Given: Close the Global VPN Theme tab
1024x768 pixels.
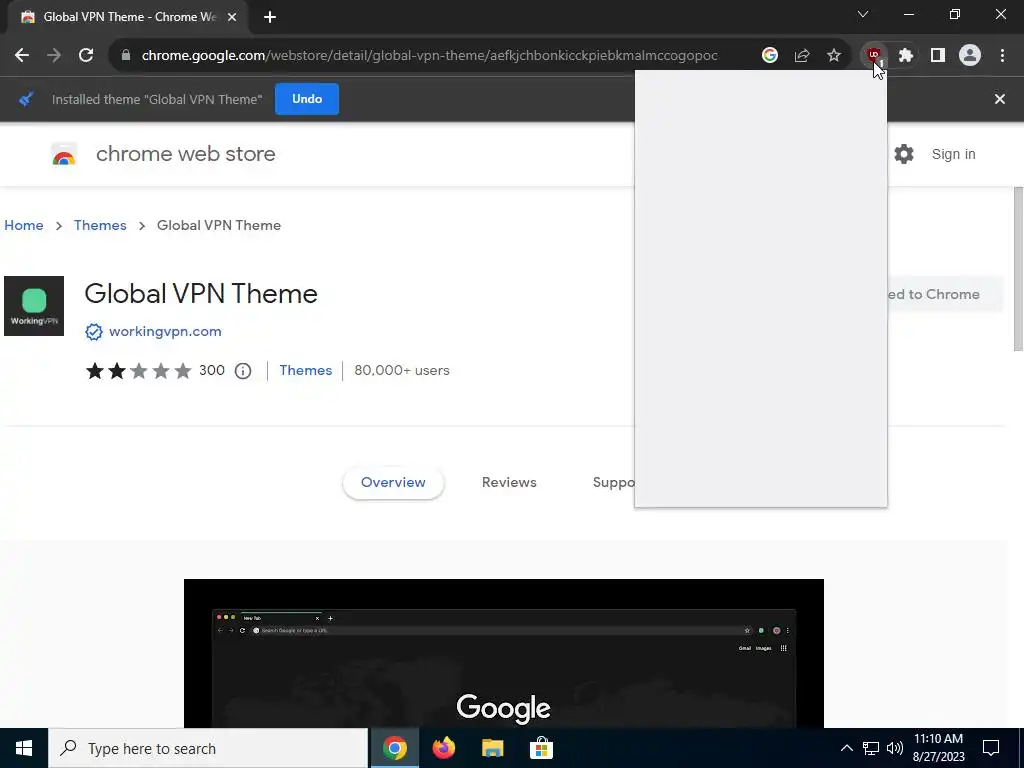Looking at the screenshot, I should coord(232,18).
